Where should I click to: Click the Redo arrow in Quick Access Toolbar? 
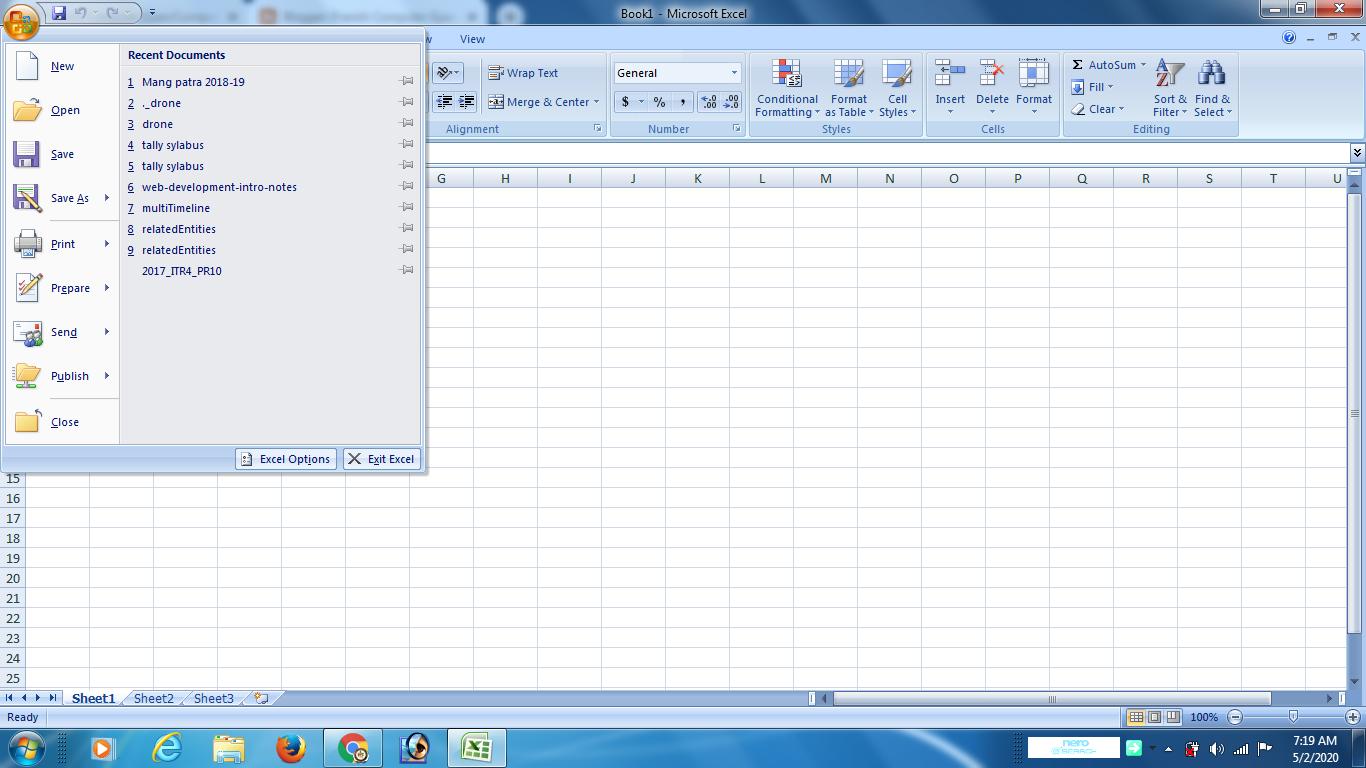[112, 13]
